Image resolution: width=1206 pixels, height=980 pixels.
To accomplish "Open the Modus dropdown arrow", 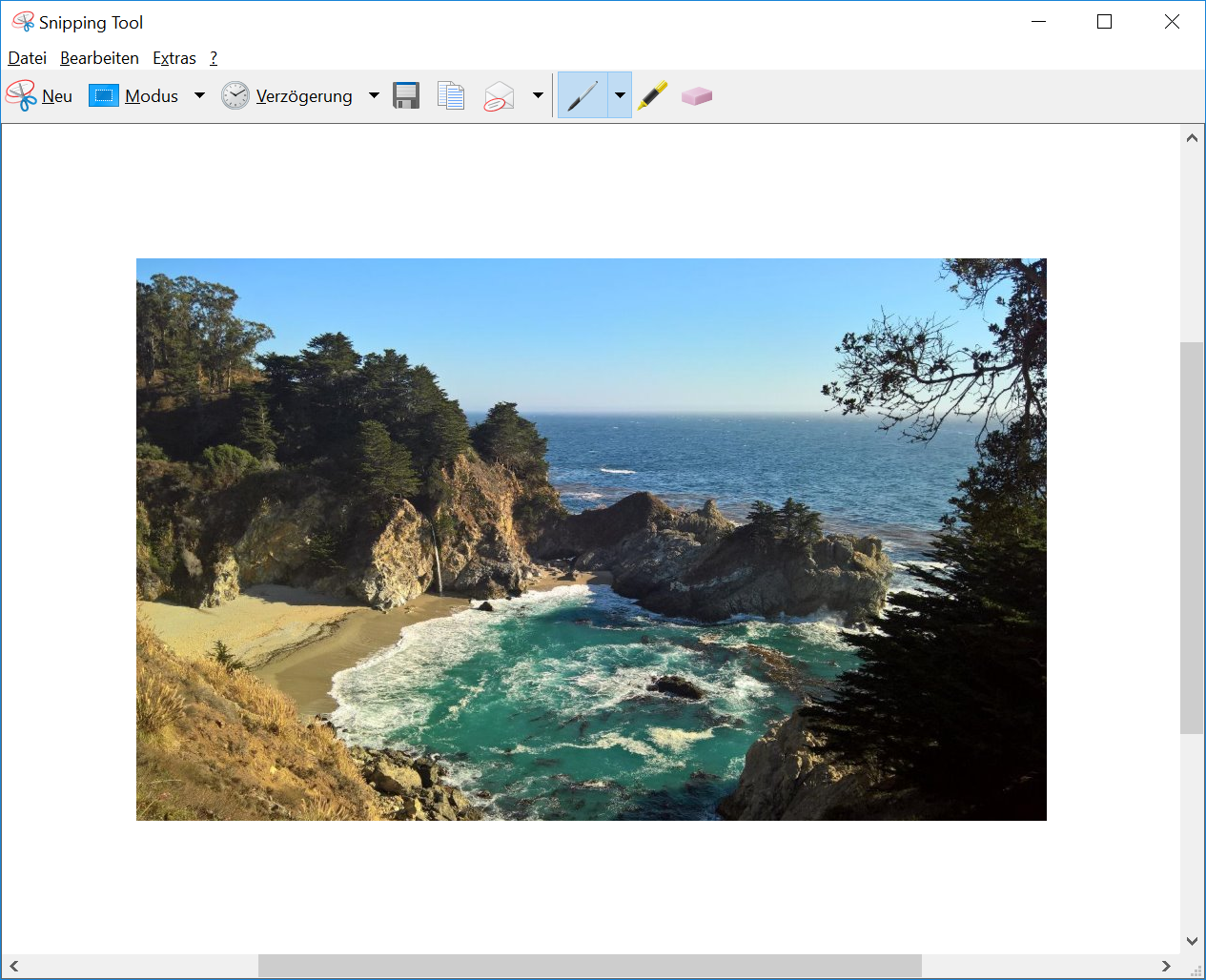I will point(199,95).
